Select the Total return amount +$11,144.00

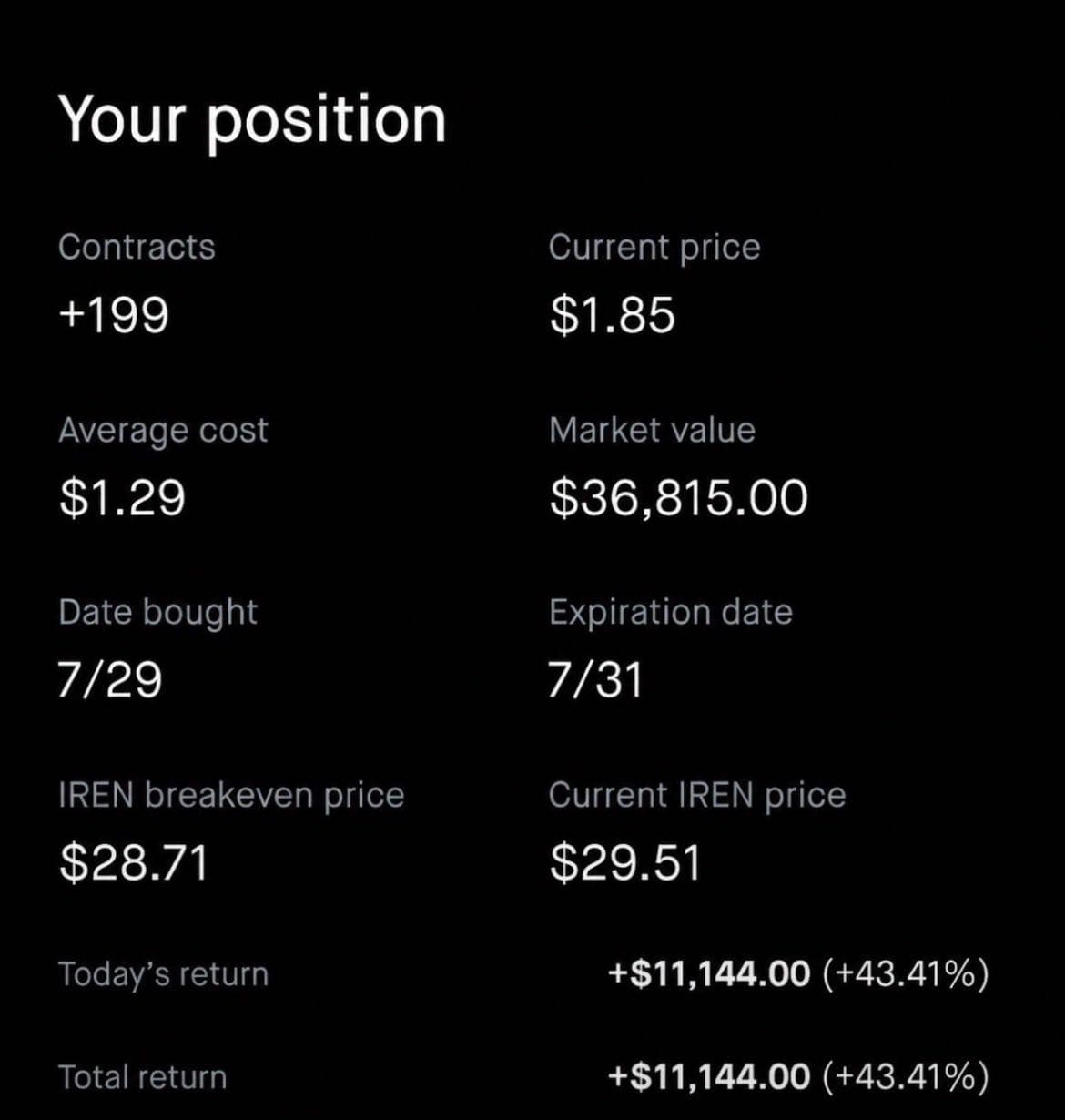click(x=708, y=1077)
